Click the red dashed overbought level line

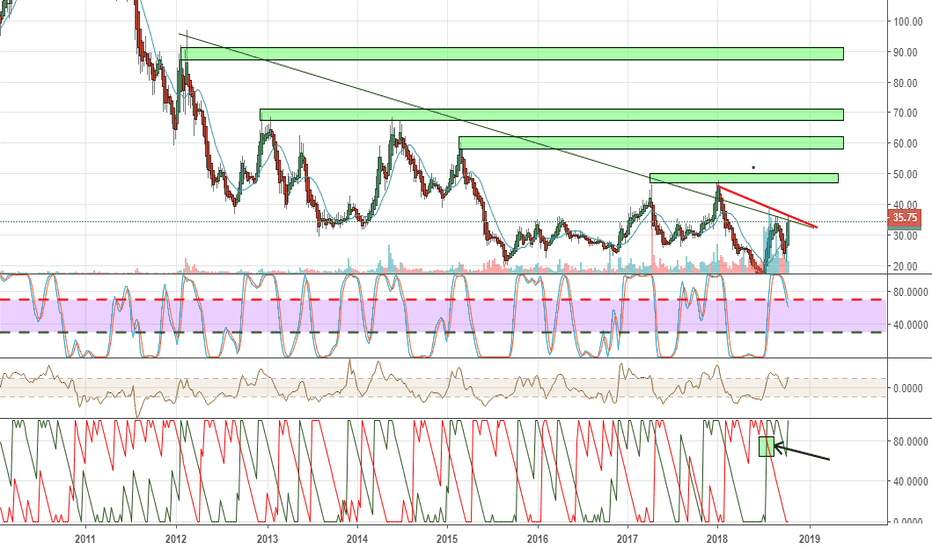pyautogui.click(x=442, y=300)
